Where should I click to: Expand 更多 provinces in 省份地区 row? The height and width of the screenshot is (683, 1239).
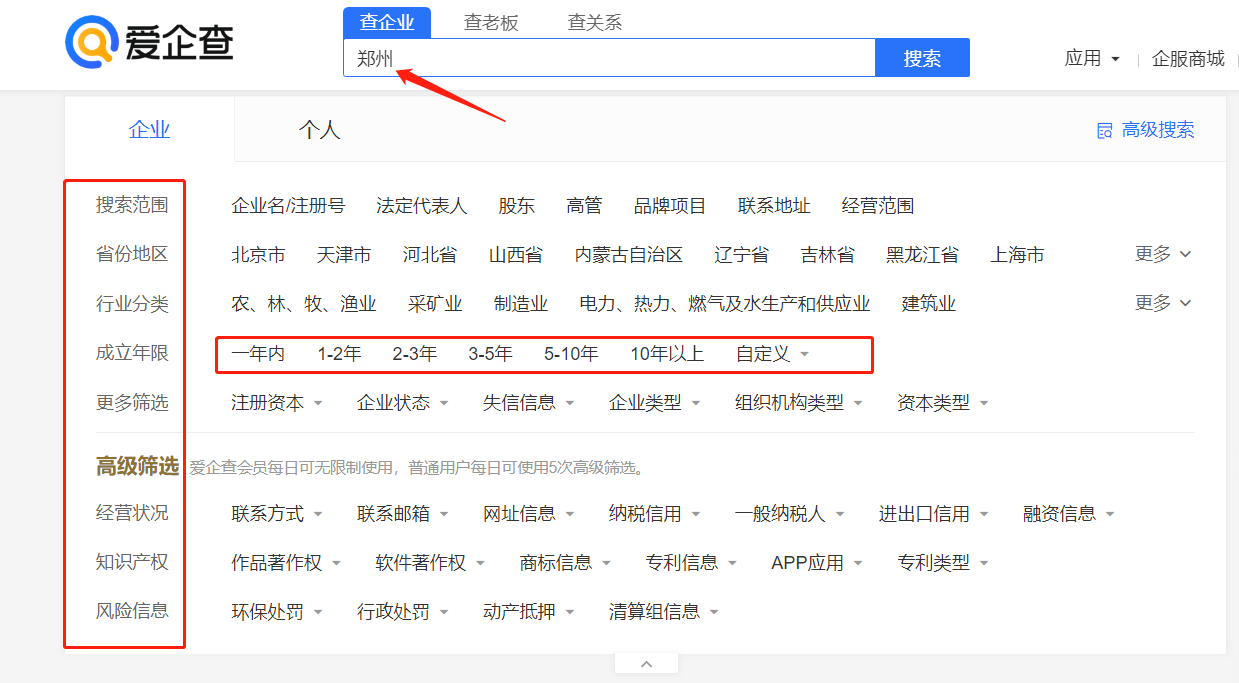pos(1163,255)
